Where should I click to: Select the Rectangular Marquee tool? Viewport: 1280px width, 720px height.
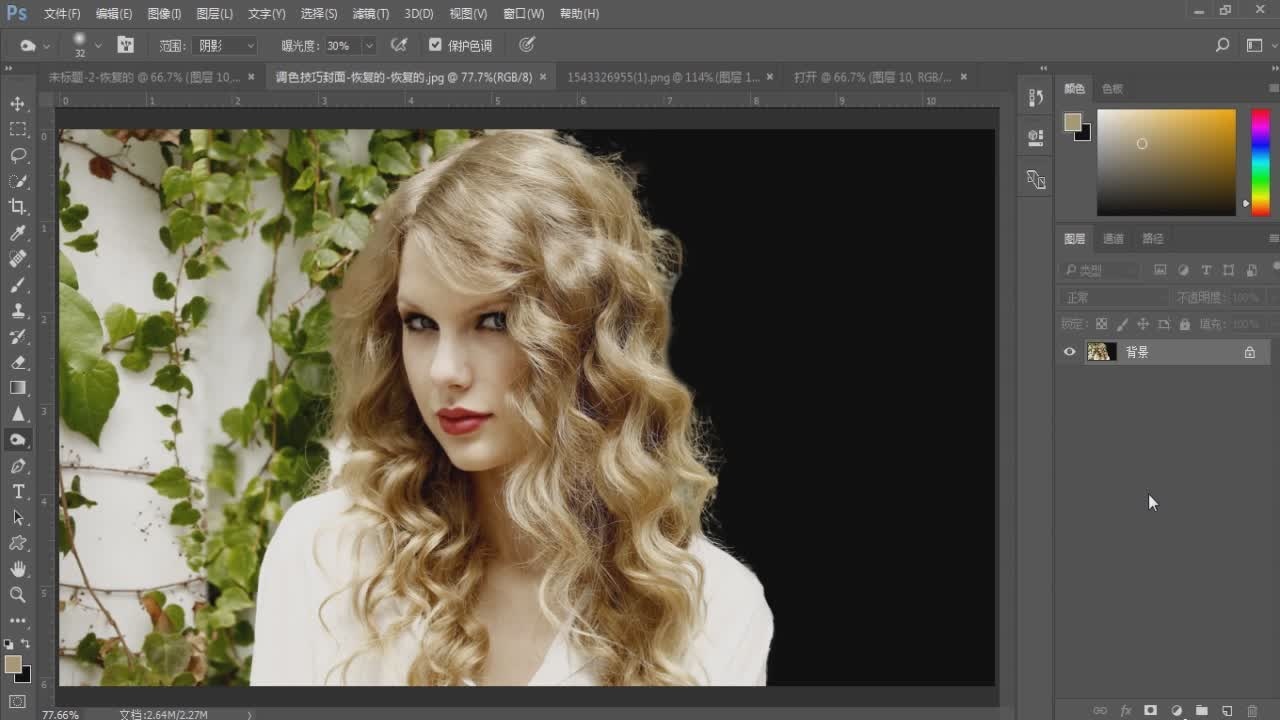coord(18,129)
